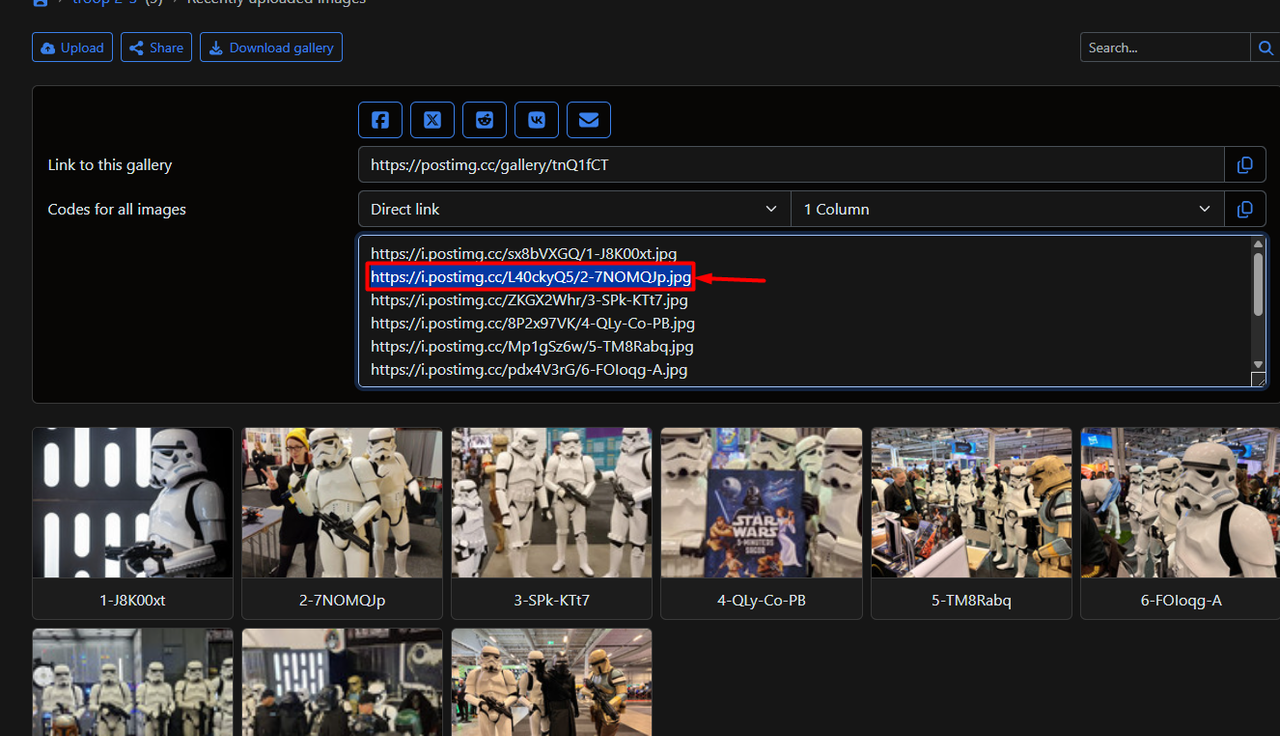
Task: Click the codes box scroll down arrow
Action: (x=1258, y=364)
